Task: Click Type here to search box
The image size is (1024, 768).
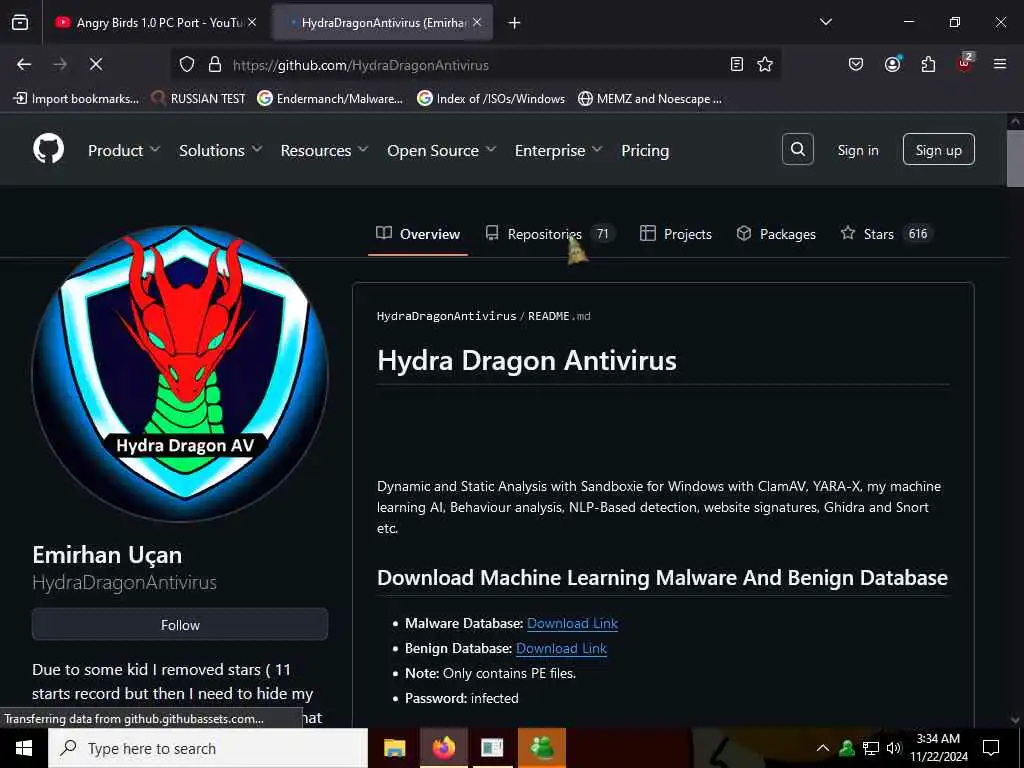Action: coord(208,748)
